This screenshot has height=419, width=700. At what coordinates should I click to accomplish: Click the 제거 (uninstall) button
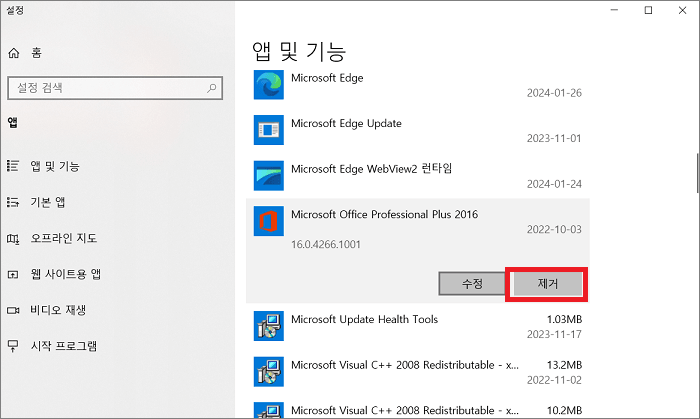548,283
